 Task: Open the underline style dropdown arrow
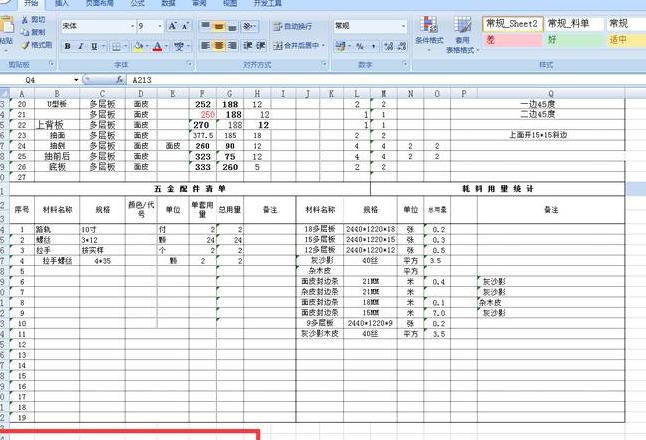click(103, 46)
